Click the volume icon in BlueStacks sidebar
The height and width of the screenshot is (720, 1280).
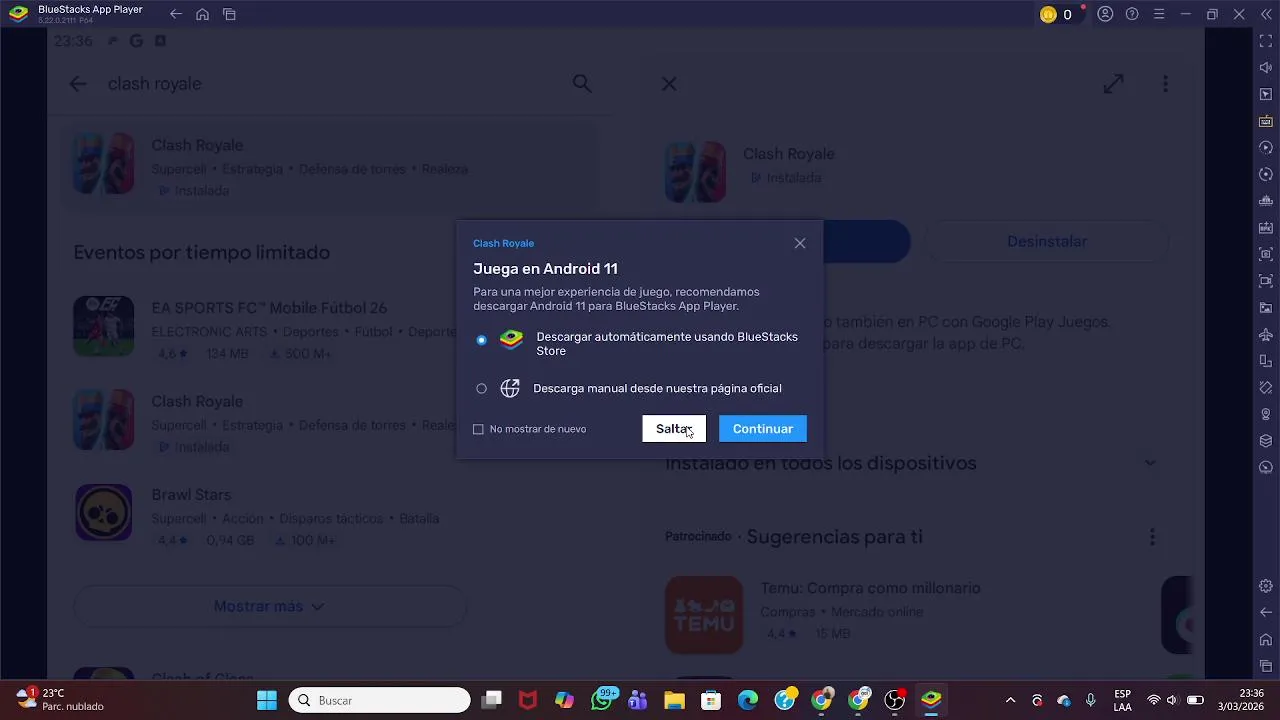1266,67
